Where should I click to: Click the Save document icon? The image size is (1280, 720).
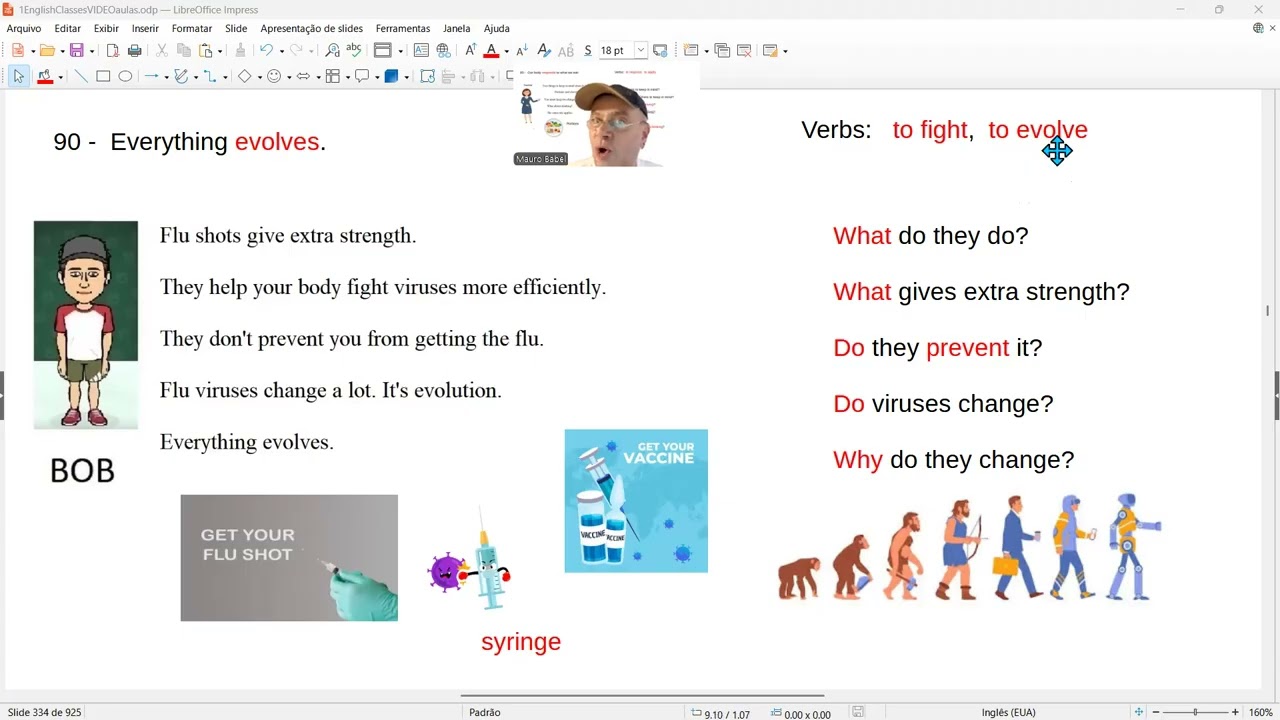(x=76, y=50)
